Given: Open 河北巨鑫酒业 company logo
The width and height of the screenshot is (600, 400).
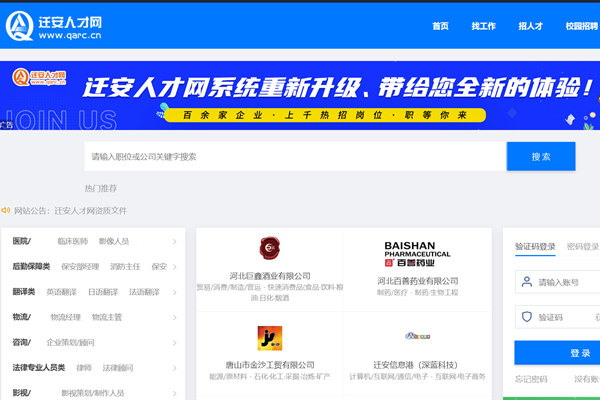Looking at the screenshot, I should point(269,248).
